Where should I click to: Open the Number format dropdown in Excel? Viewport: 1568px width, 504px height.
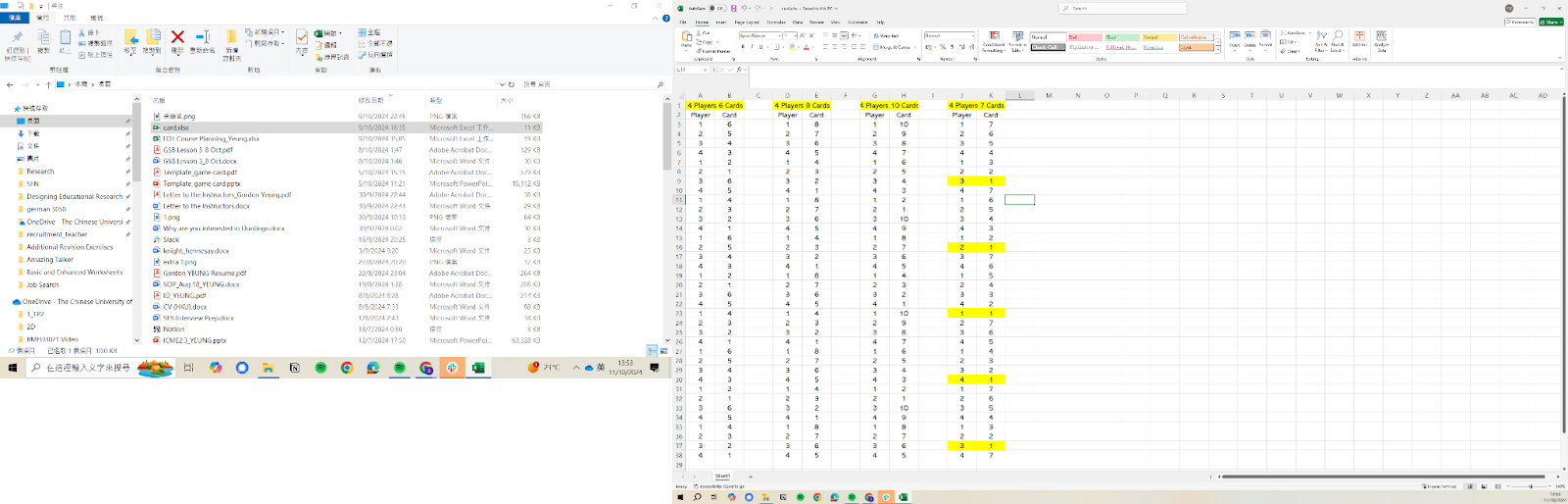pyautogui.click(x=973, y=35)
